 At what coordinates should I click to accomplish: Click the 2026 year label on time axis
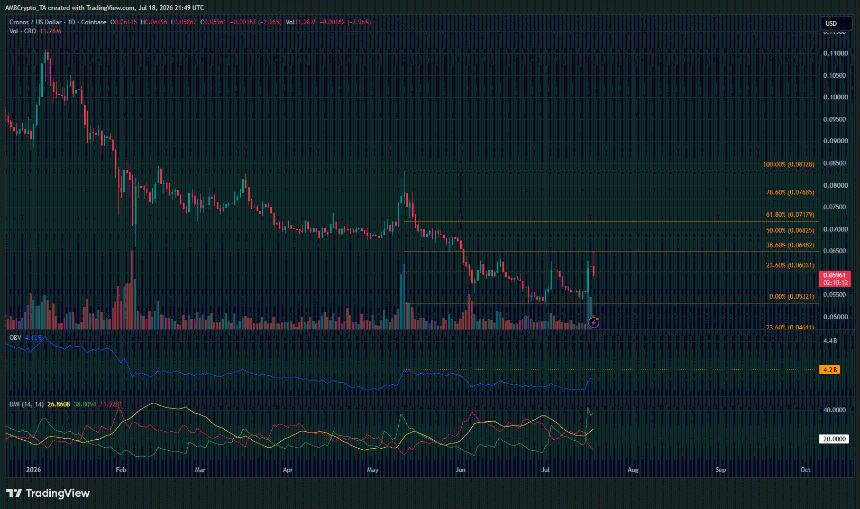click(33, 470)
